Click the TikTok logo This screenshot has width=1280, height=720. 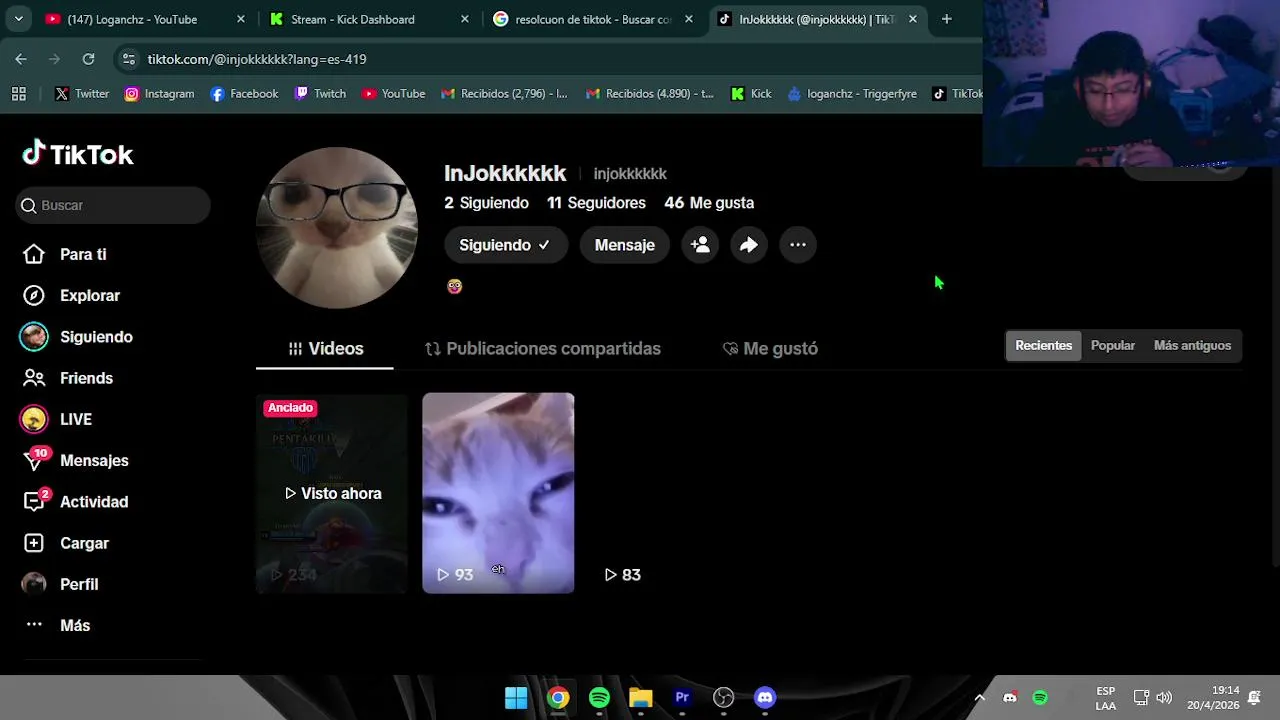tap(78, 154)
